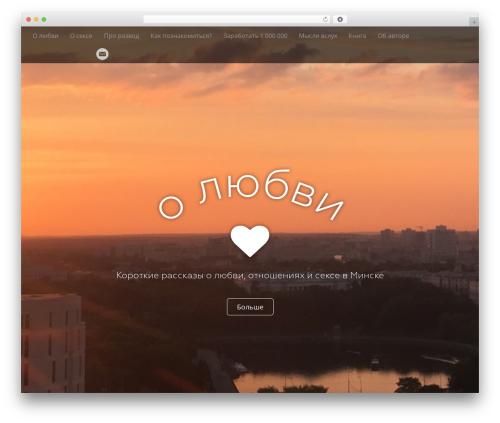Select 'Заработать 1 000 000' menu item
The width and height of the screenshot is (500, 423).
[255, 36]
